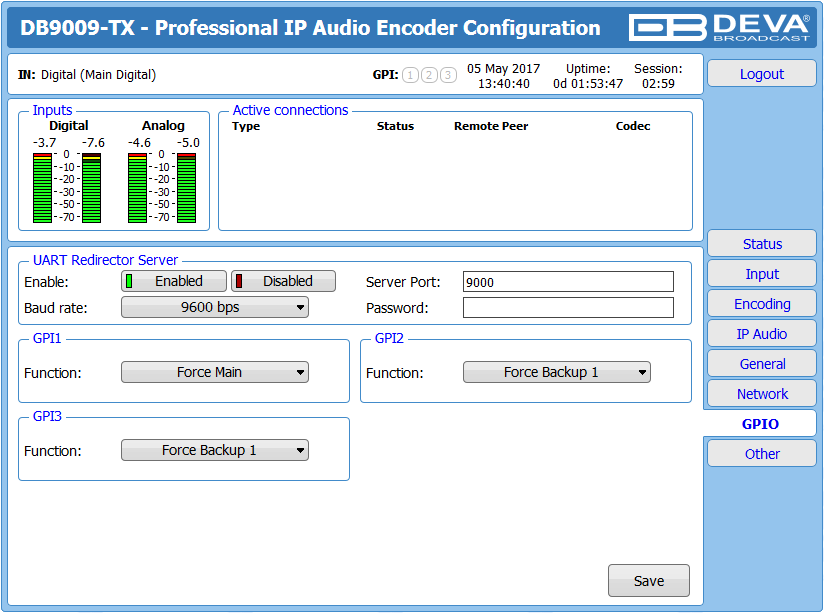Set UART Redirector to Enabled

click(x=174, y=281)
